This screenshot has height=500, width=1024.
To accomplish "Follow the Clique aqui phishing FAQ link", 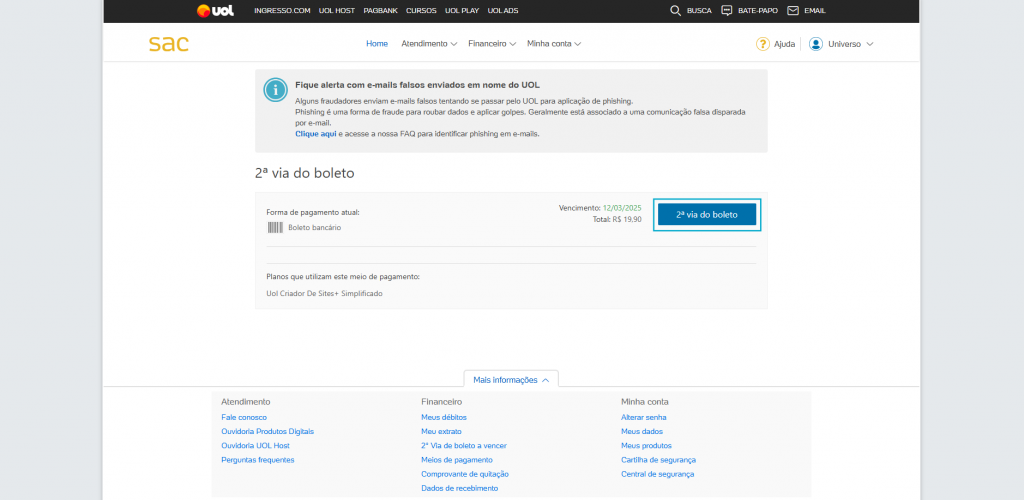I will (315, 133).
